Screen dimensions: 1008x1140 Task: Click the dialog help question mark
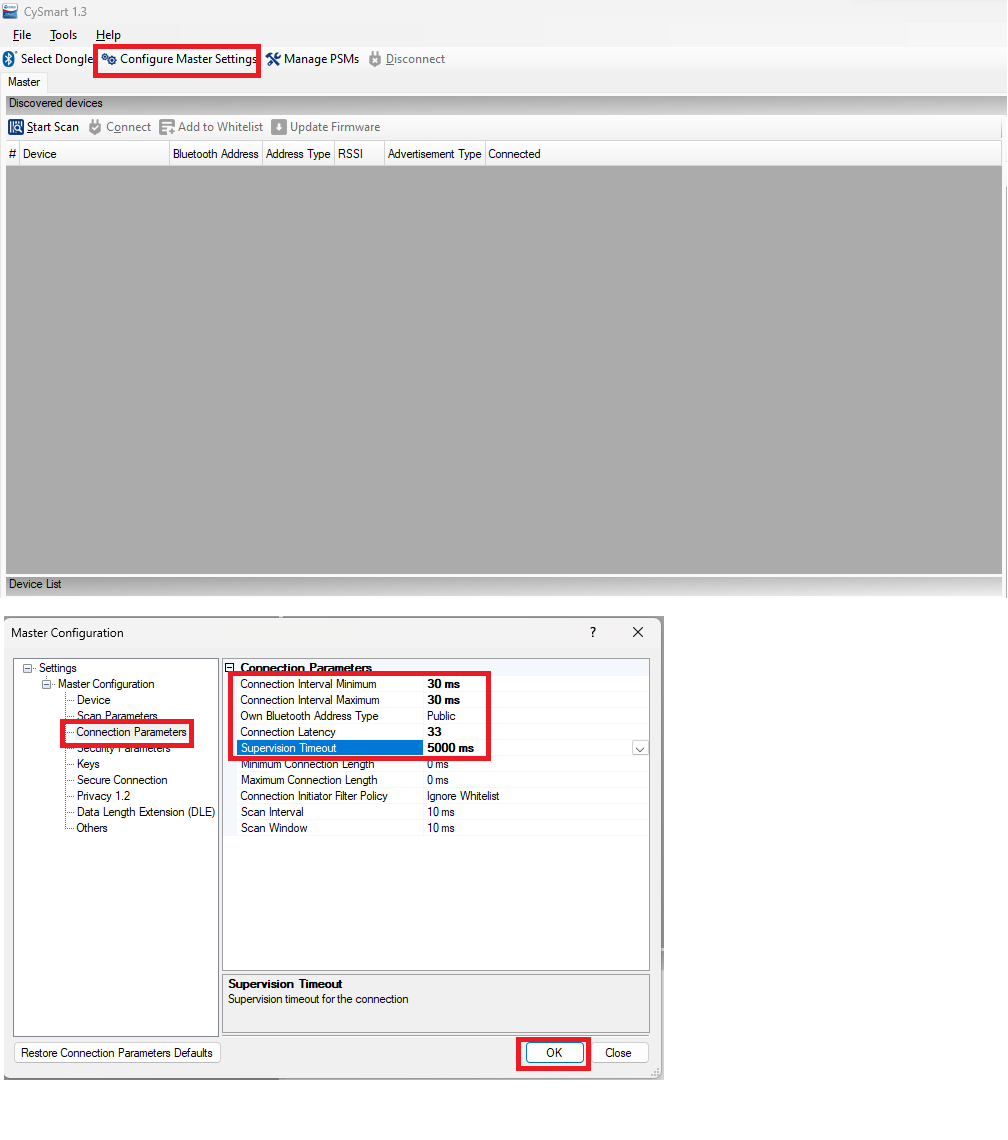pos(593,633)
